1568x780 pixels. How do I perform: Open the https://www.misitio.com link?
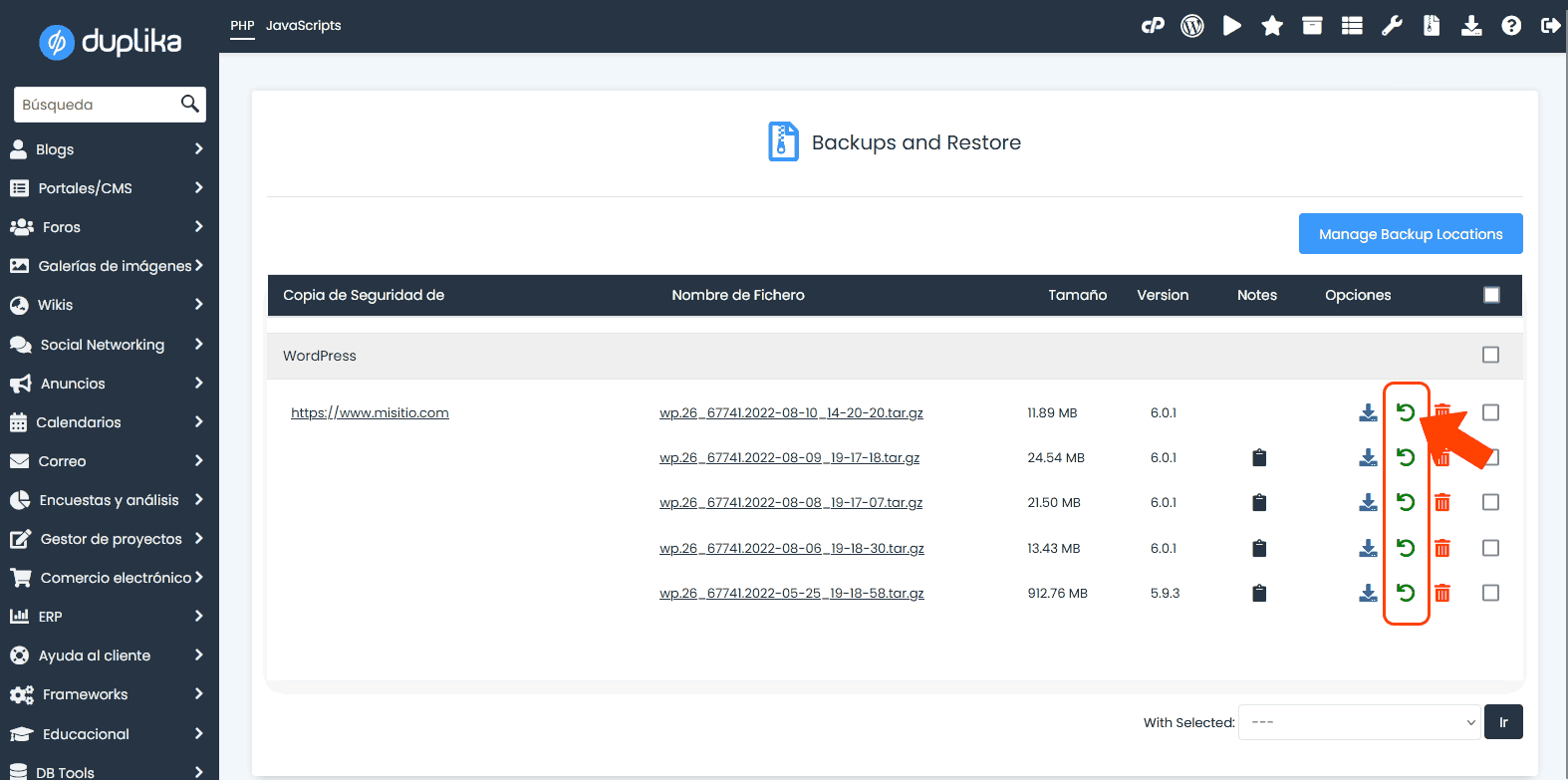(370, 413)
